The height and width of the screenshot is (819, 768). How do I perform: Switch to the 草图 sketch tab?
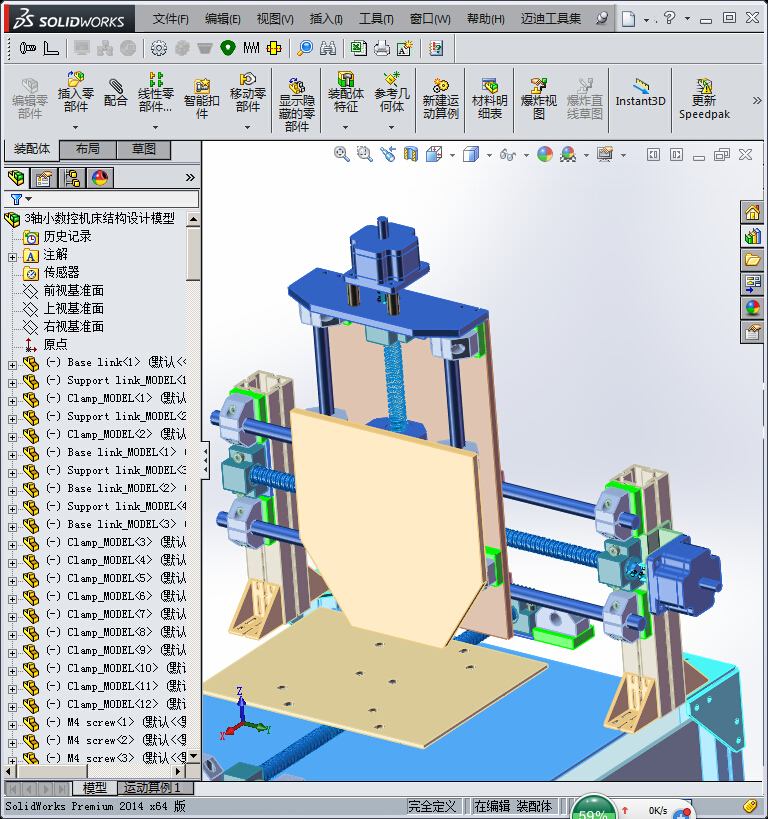click(x=144, y=149)
